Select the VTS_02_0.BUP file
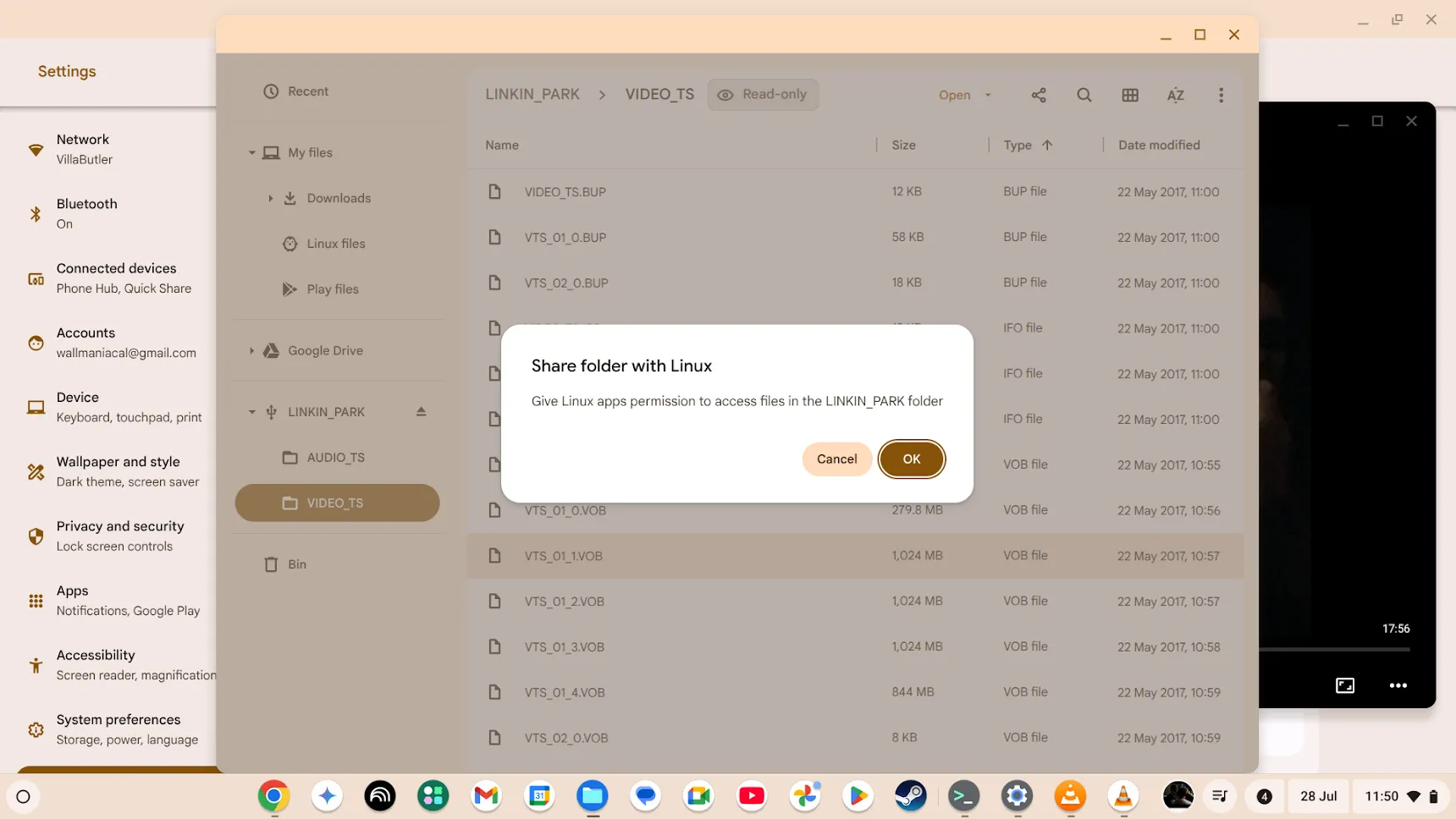Viewport: 1456px width, 819px height. pyautogui.click(x=855, y=283)
